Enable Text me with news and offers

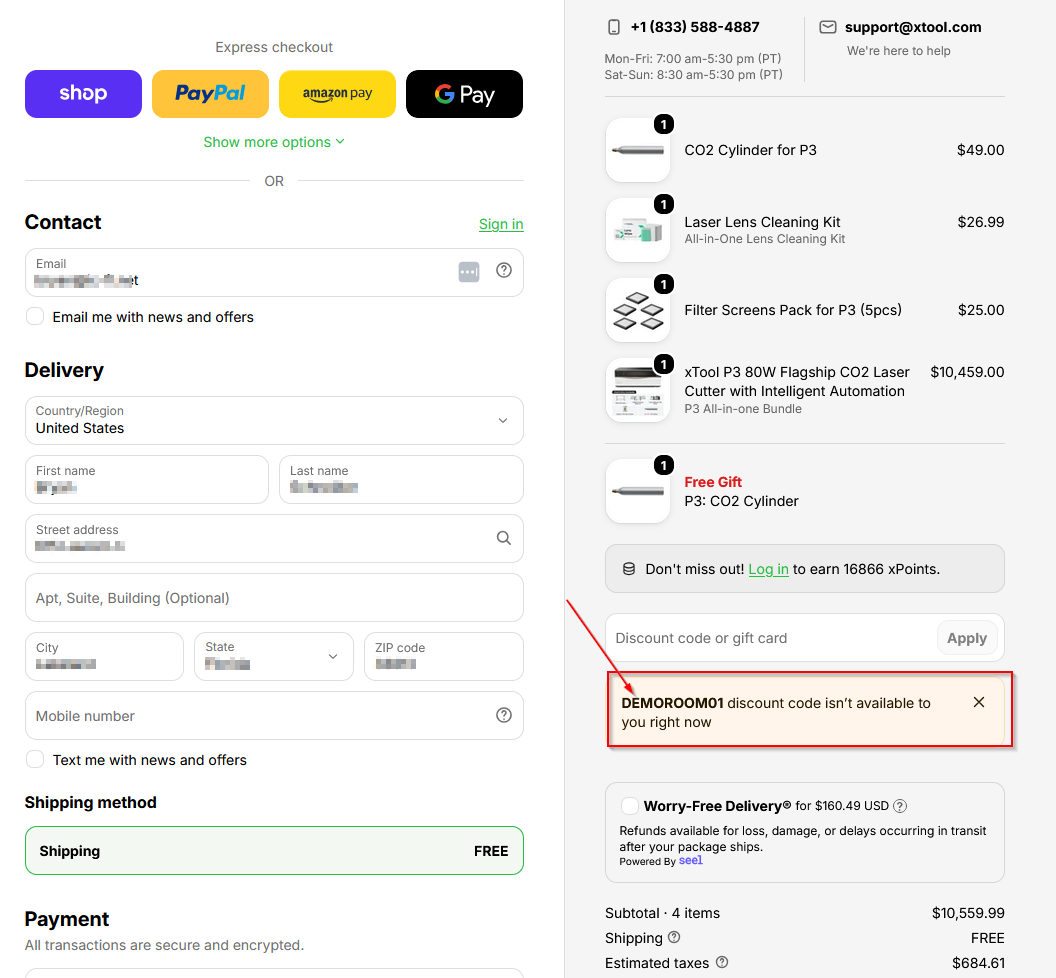(x=35, y=760)
